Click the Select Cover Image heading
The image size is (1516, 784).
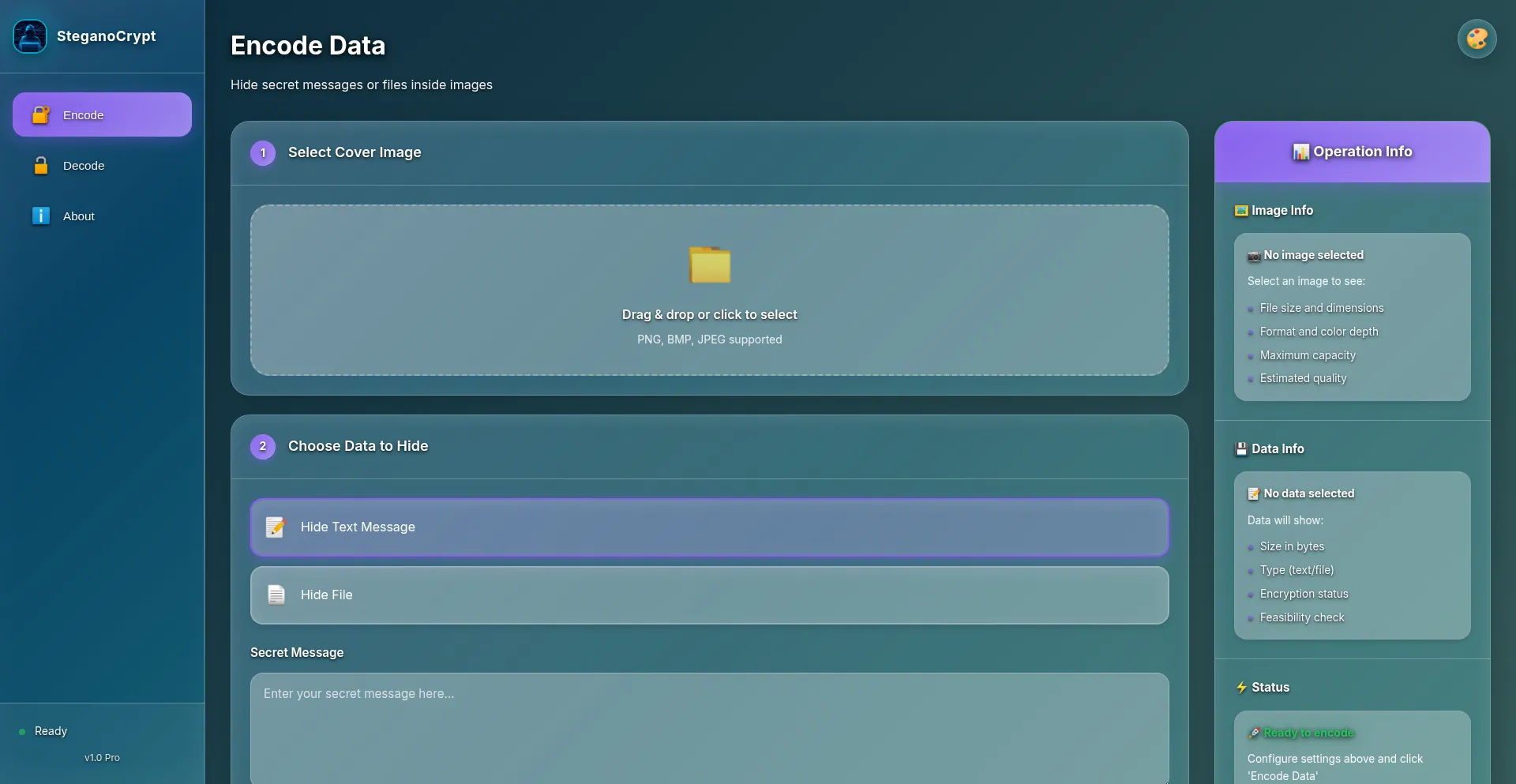point(355,152)
